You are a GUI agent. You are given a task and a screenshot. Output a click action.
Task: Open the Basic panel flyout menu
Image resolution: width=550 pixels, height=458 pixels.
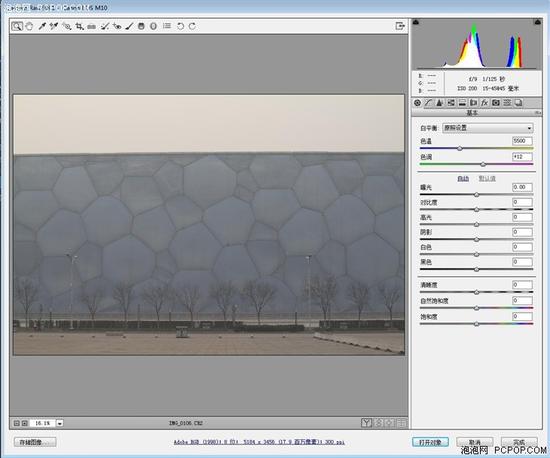click(x=538, y=113)
